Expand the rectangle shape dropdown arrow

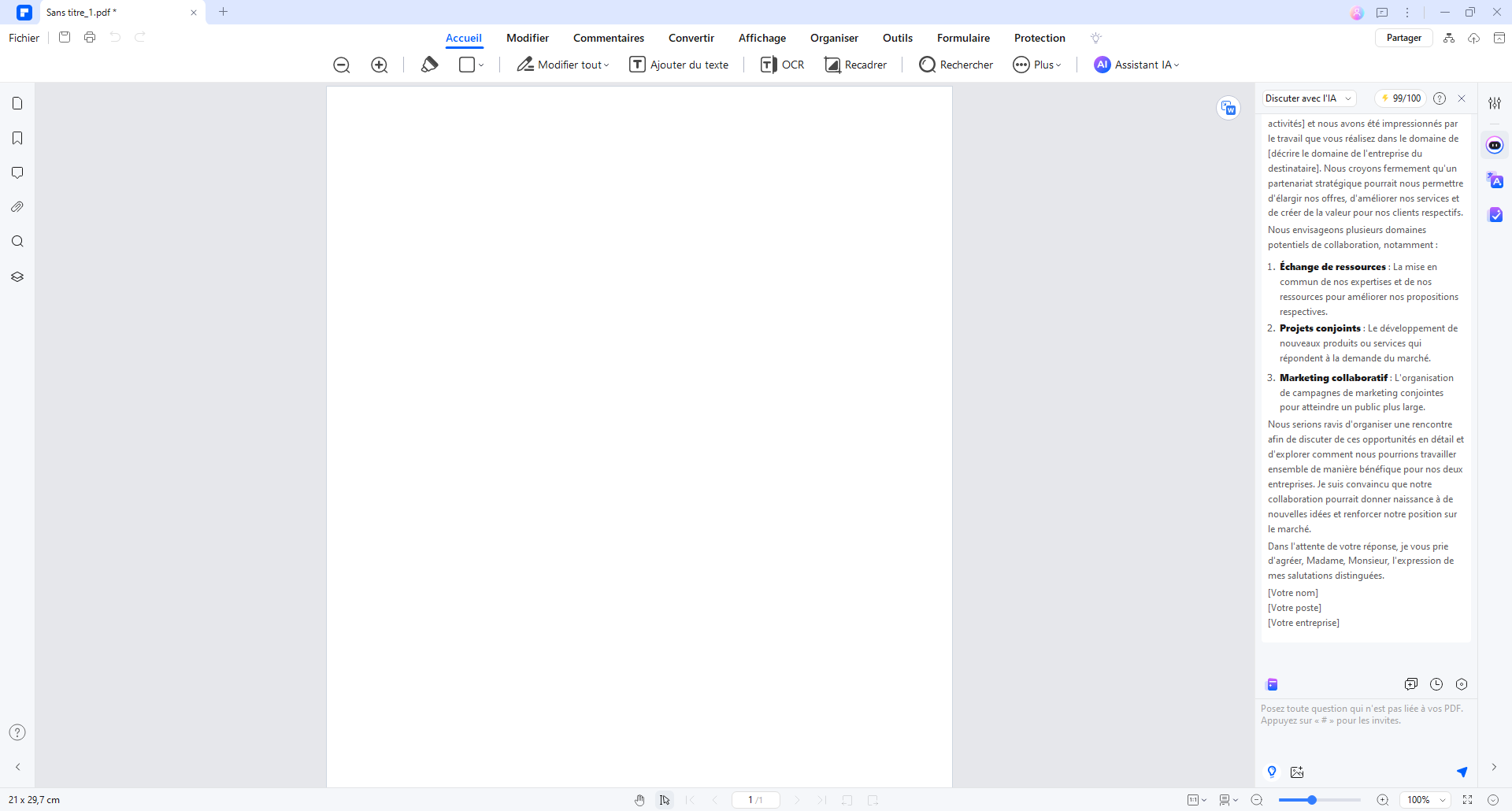click(481, 65)
